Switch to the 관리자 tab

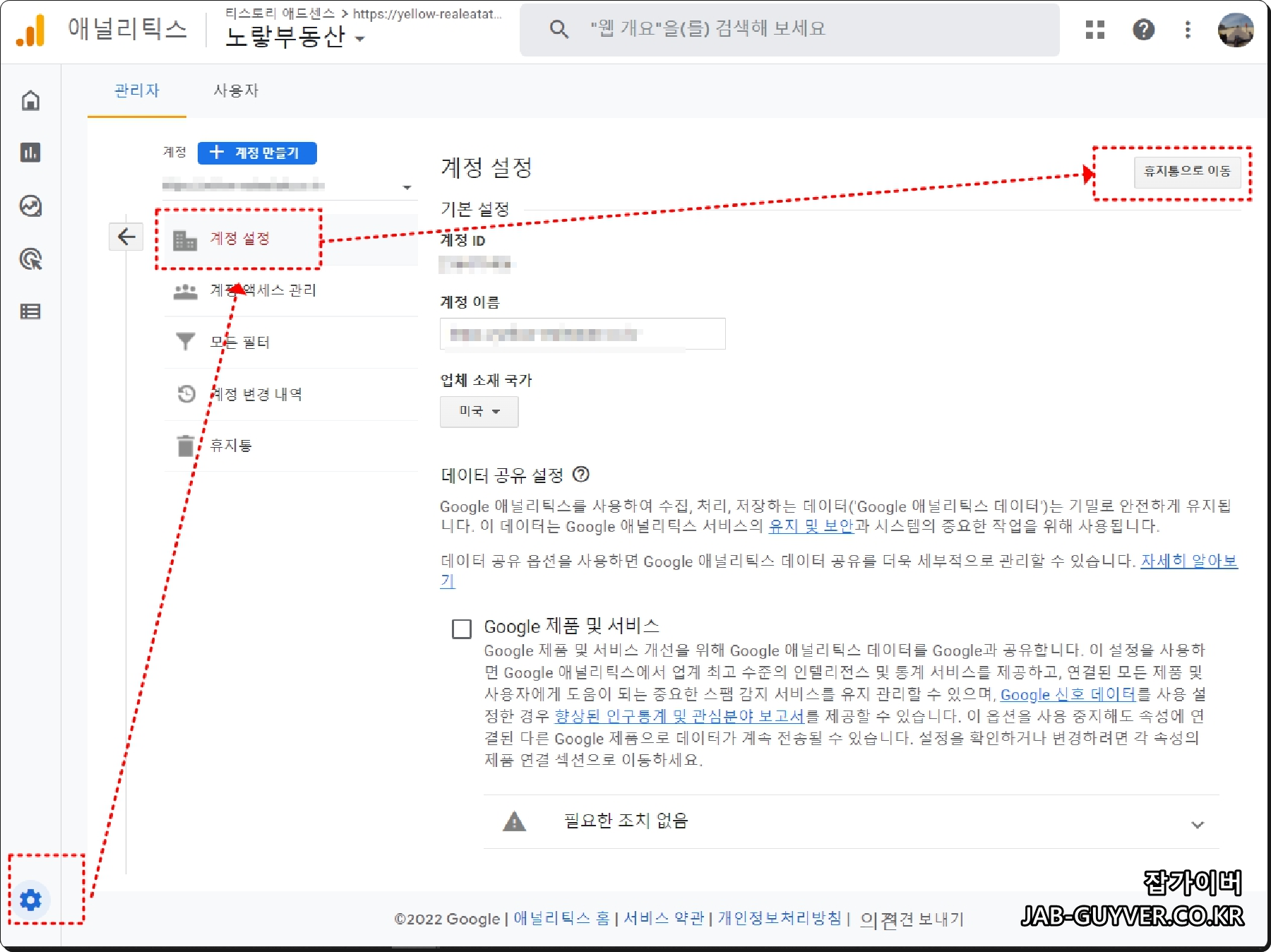137,90
